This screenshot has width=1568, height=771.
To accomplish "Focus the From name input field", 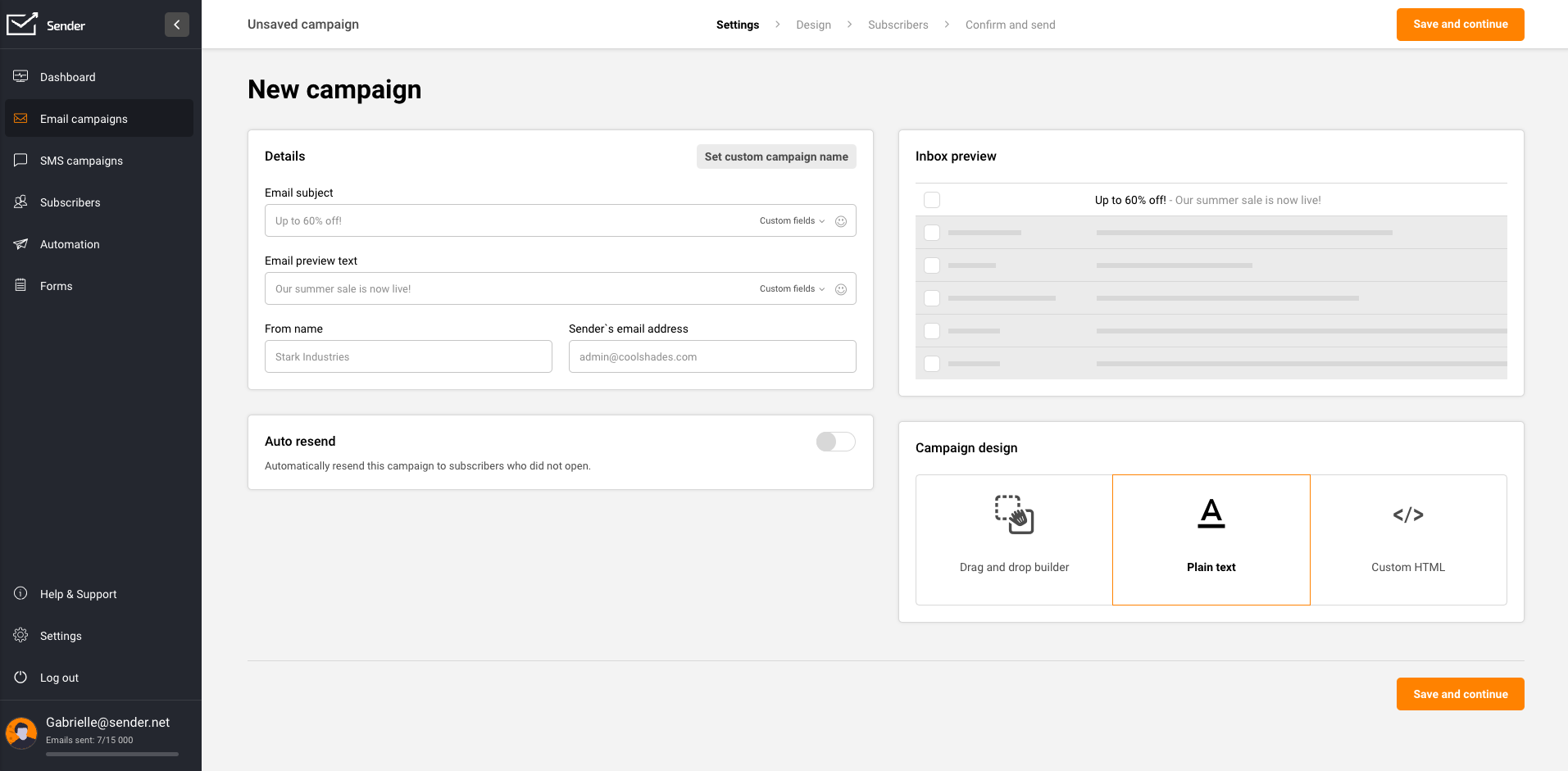I will (408, 357).
